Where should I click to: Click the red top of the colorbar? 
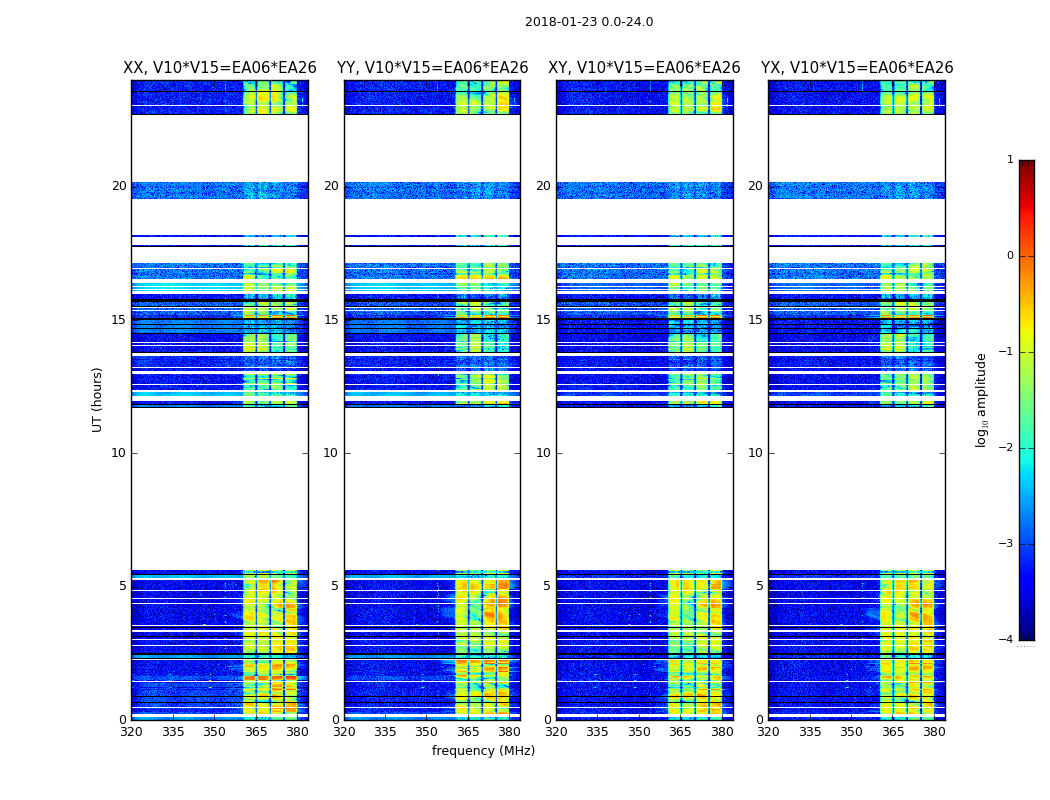click(x=1026, y=168)
